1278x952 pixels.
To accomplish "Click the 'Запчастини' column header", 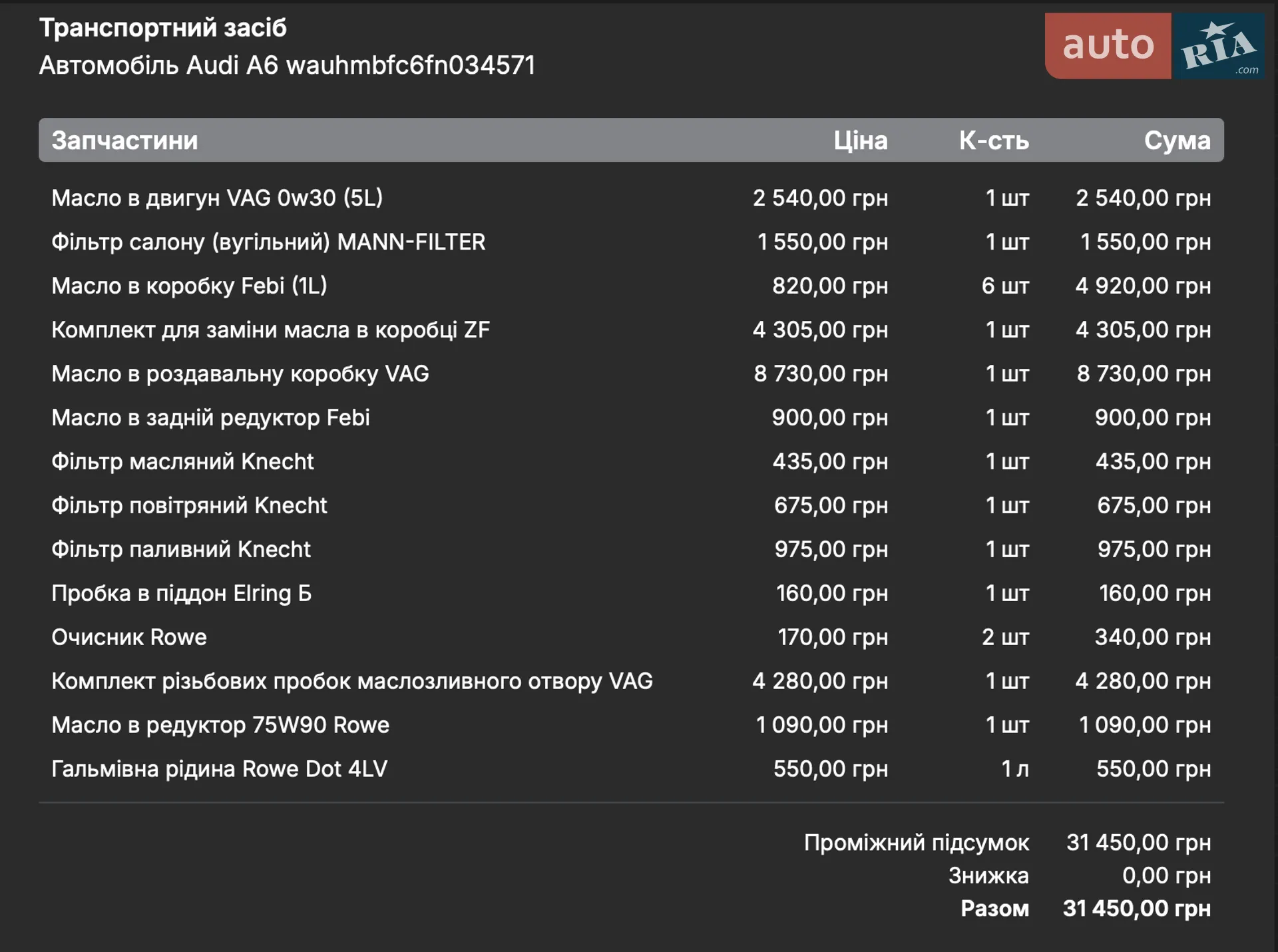I will tap(125, 140).
